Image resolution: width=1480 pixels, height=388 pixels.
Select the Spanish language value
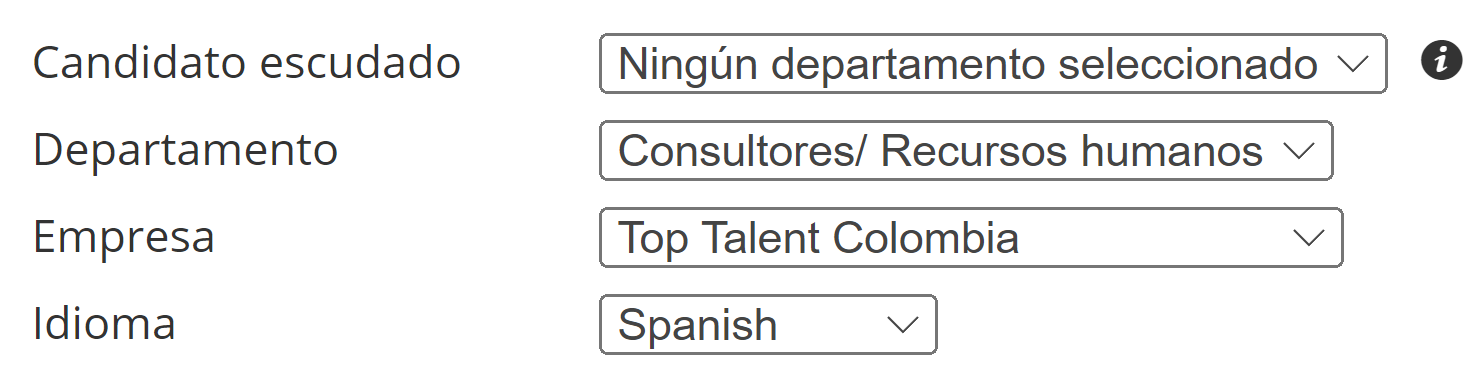tap(698, 326)
